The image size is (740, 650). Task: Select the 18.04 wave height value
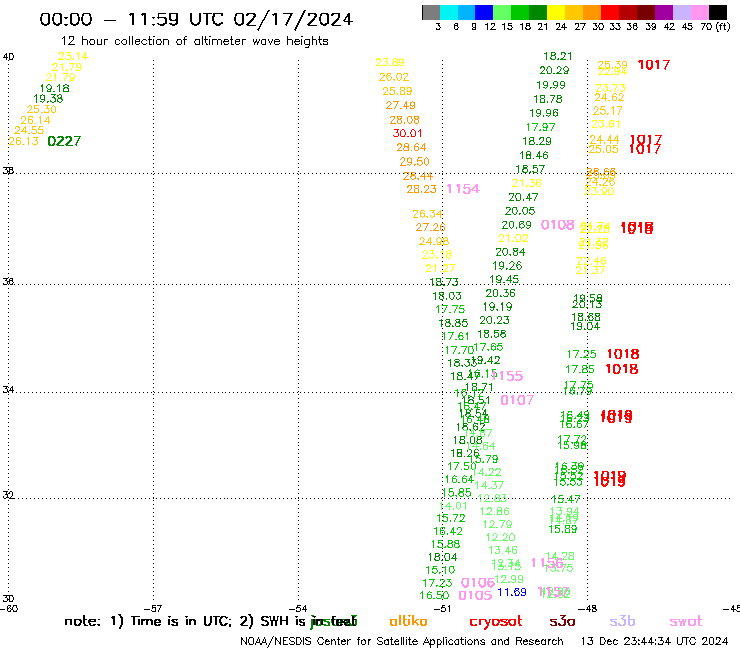tap(442, 557)
